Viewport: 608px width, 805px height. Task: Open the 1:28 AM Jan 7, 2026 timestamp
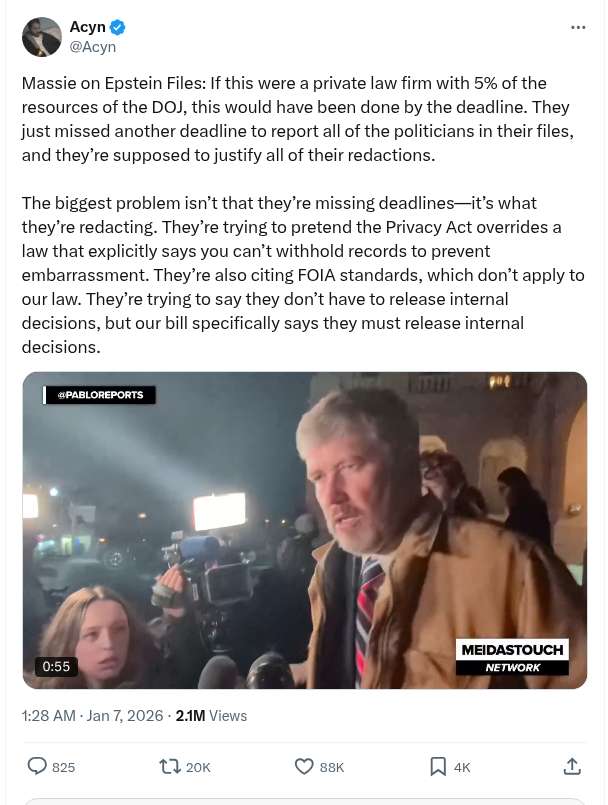tap(92, 716)
